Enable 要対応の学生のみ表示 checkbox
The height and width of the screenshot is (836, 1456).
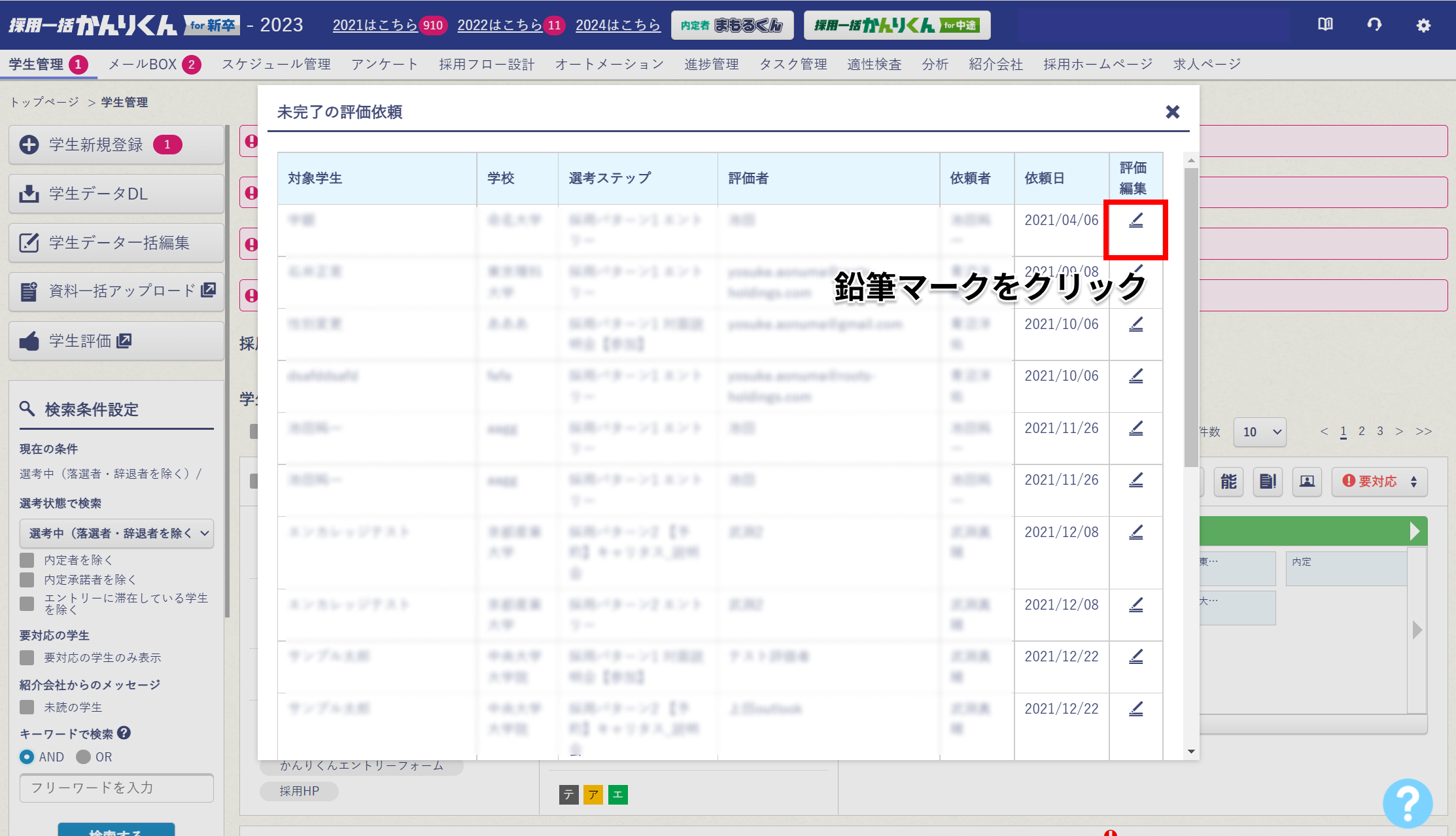27,657
